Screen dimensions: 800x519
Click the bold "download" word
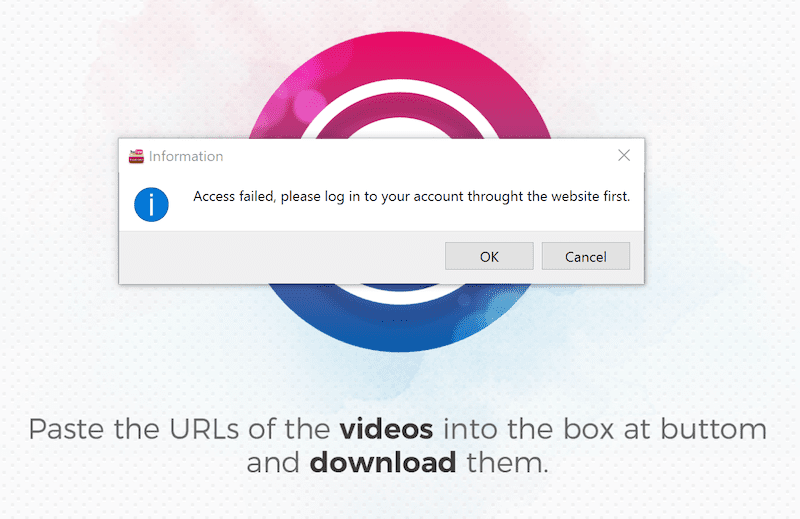(383, 464)
